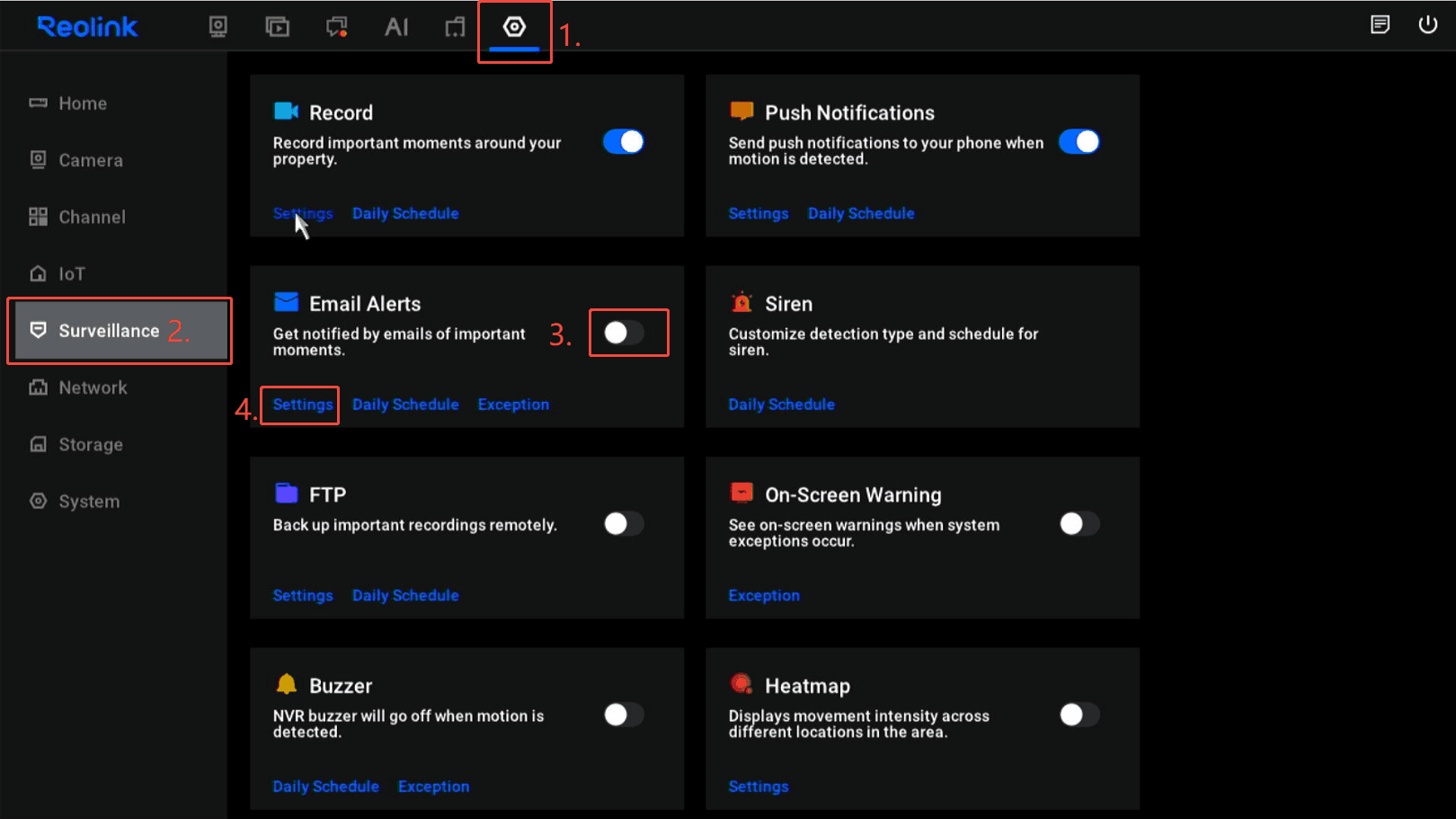
Task: Open the playback icon in top bar
Action: pyautogui.click(x=278, y=27)
